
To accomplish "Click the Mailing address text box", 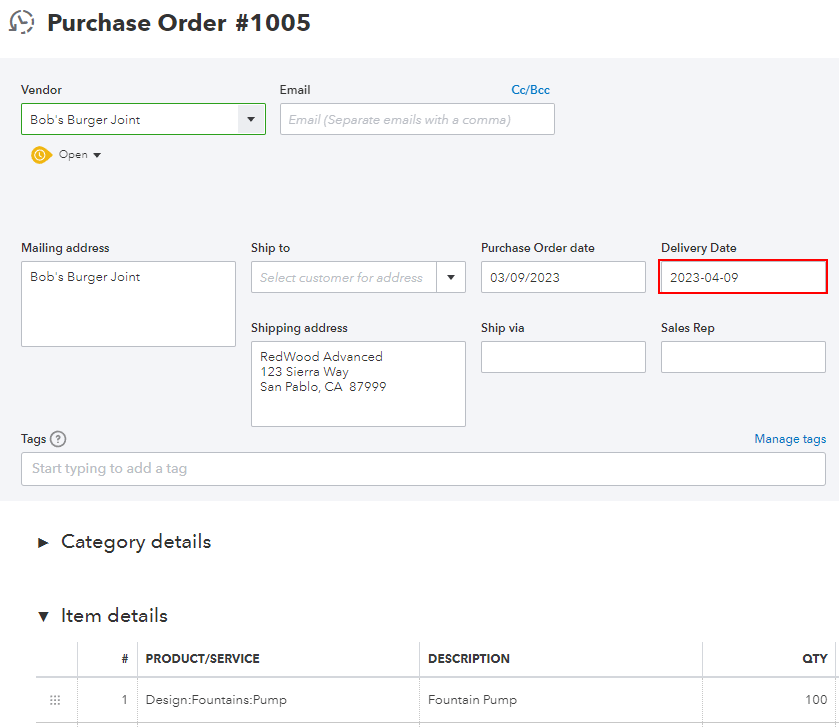I will pos(128,304).
